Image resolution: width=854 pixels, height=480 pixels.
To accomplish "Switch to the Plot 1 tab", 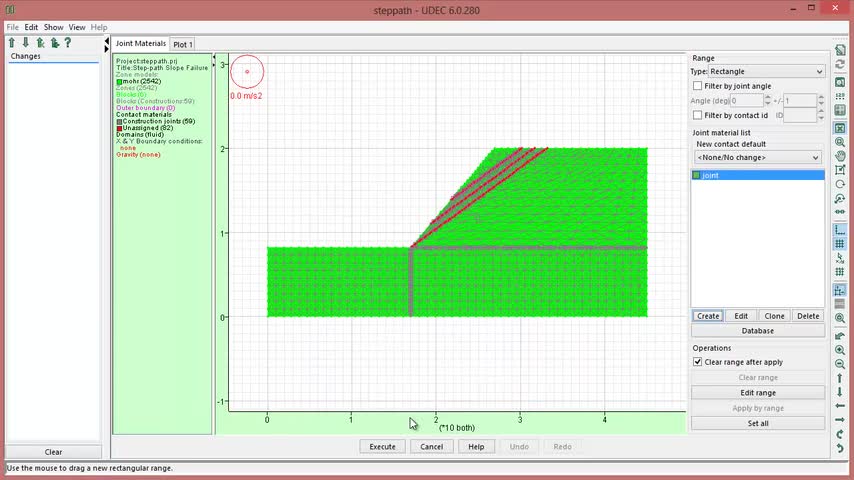I will [x=182, y=44].
